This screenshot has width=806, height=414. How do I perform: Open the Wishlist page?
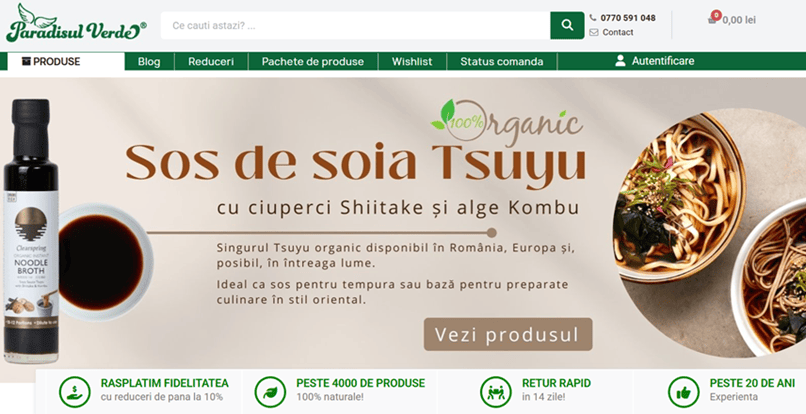412,61
